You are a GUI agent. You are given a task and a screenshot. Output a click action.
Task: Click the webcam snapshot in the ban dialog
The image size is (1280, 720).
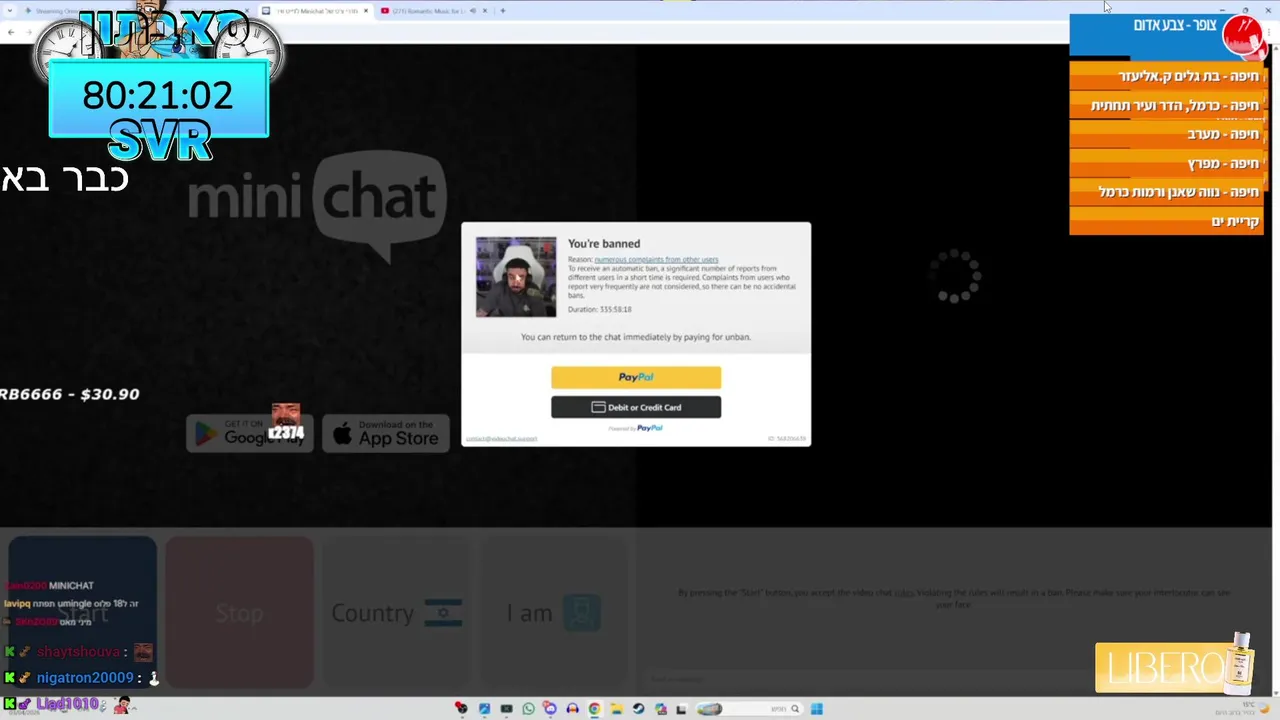[x=516, y=277]
